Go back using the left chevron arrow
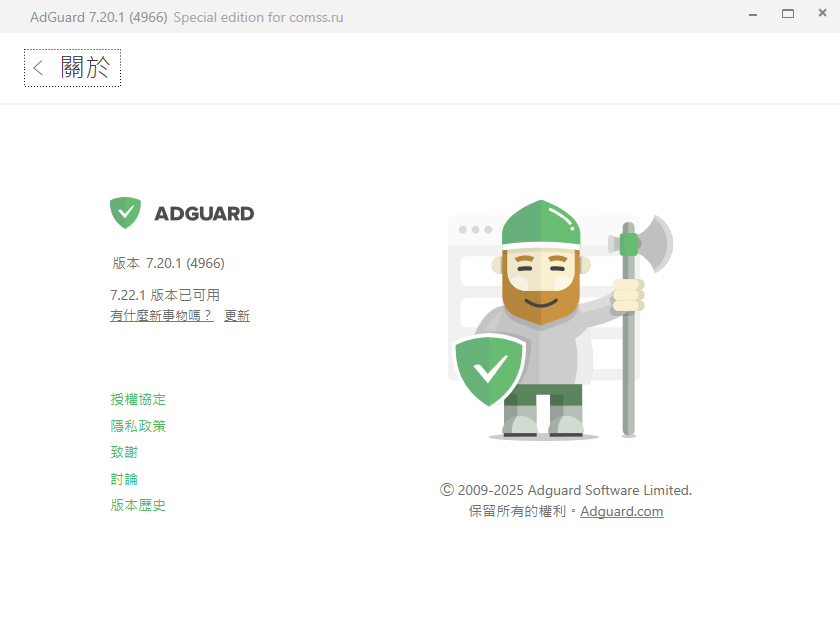The width and height of the screenshot is (840, 640). coord(38,68)
